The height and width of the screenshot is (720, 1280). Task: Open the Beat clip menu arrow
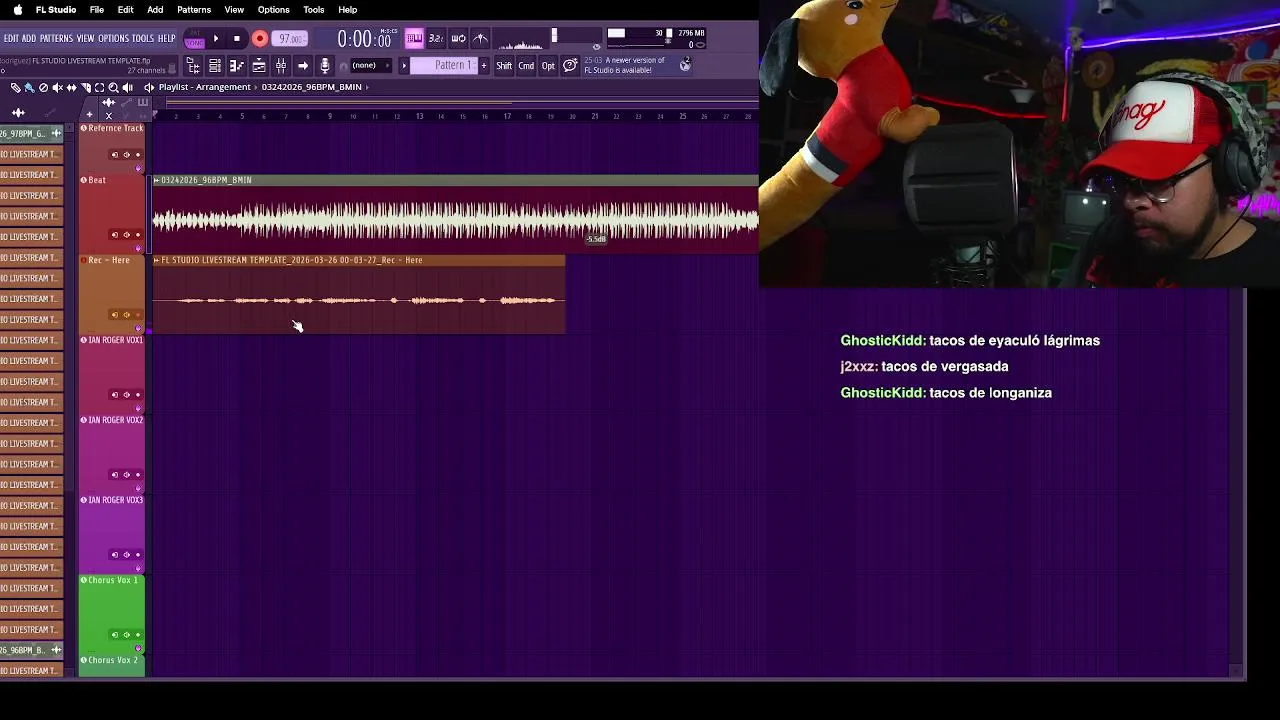(x=156, y=180)
